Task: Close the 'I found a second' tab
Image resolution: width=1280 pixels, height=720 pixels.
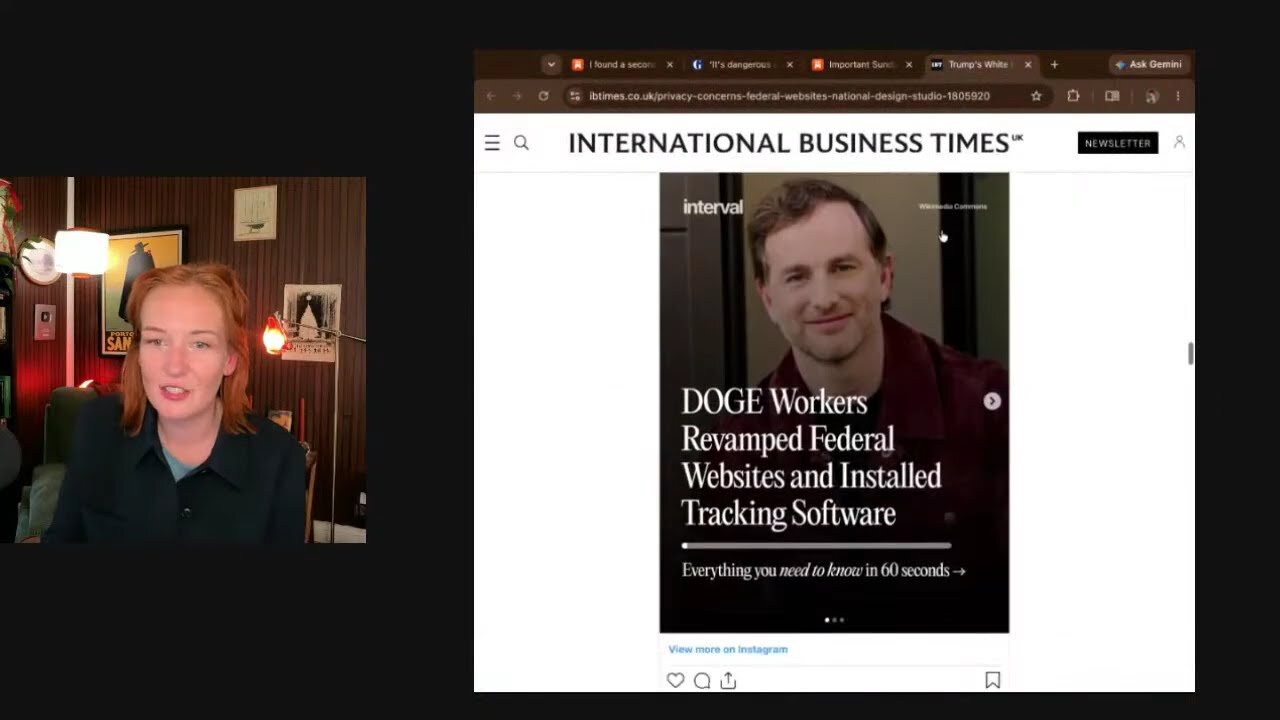Action: click(670, 64)
